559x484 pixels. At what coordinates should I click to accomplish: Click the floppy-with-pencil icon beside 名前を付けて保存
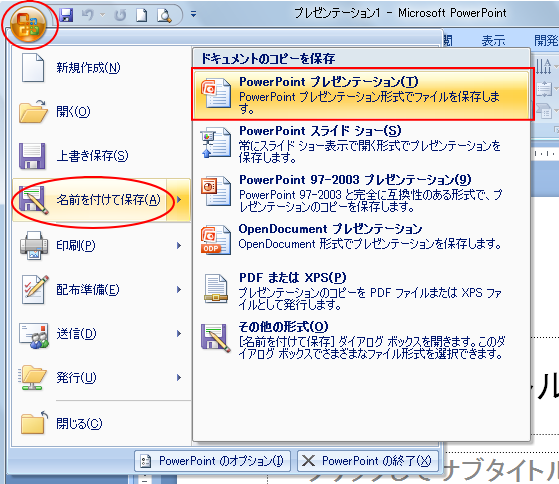(x=34, y=200)
